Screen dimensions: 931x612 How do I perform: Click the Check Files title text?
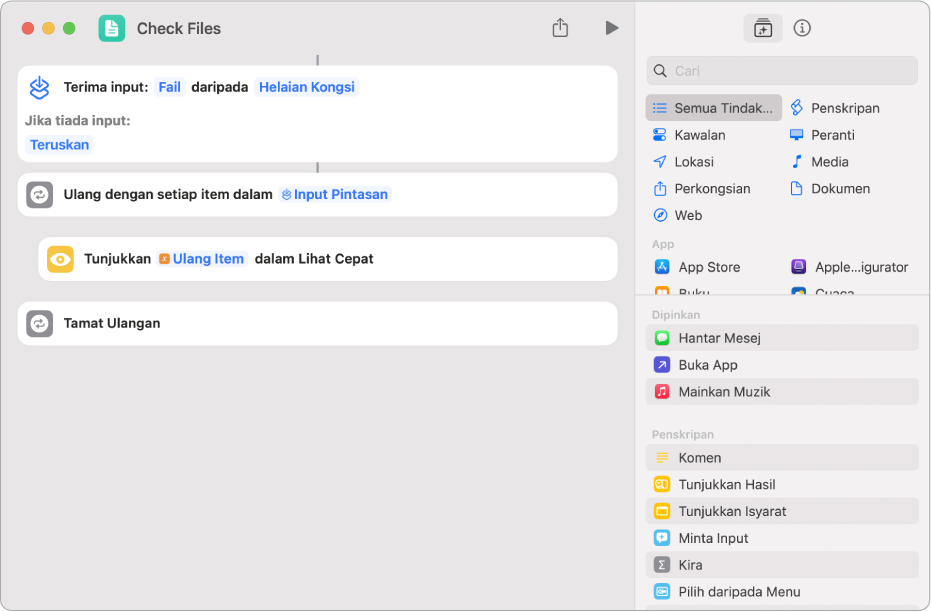coord(179,28)
